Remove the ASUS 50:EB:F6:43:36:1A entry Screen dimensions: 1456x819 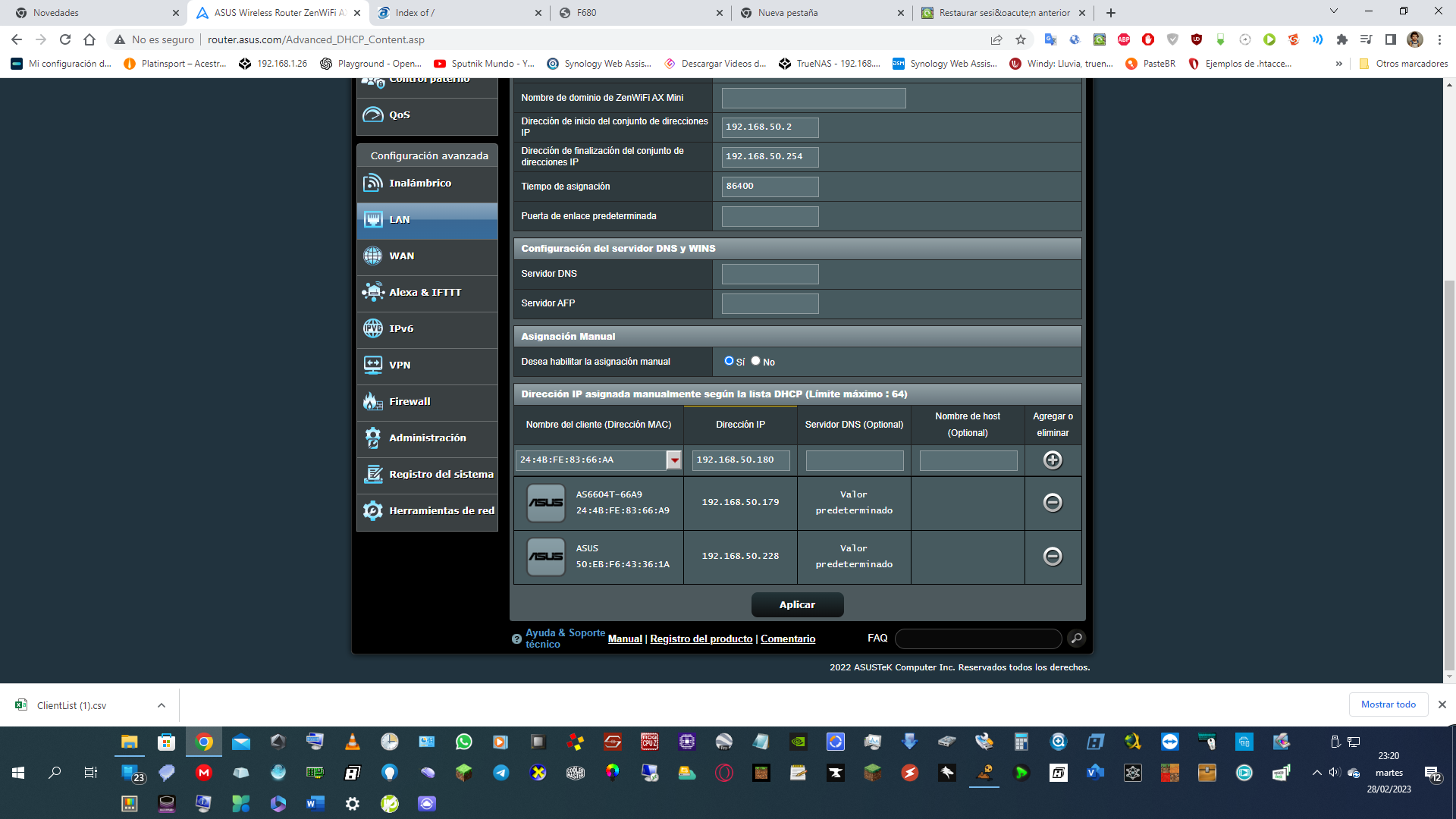pyautogui.click(x=1053, y=557)
